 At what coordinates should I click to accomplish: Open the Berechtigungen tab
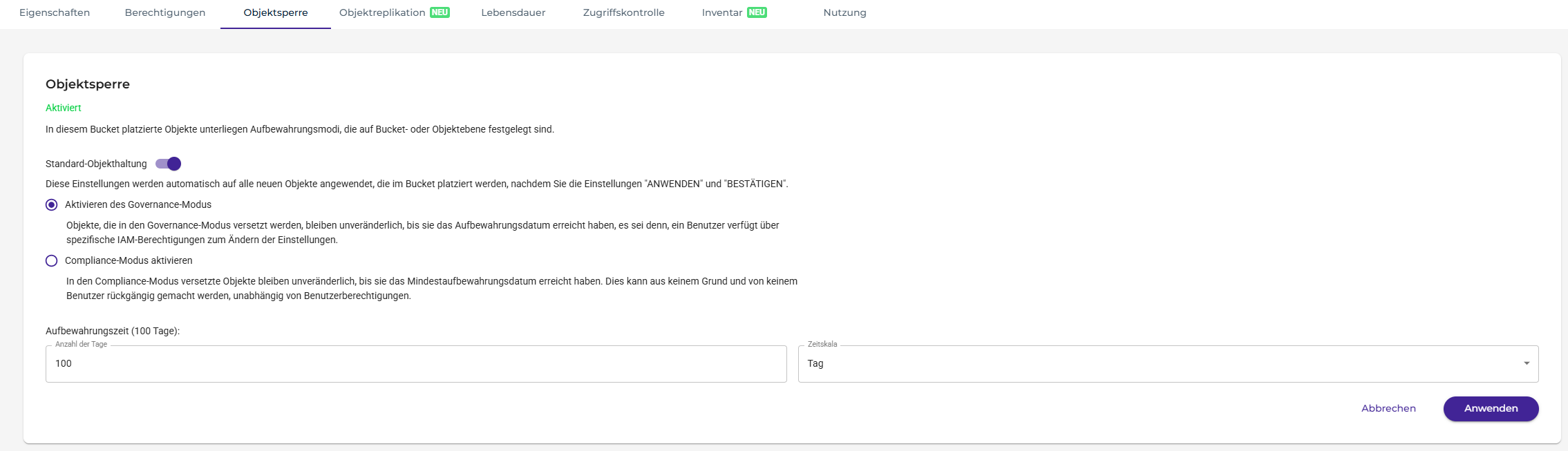165,12
